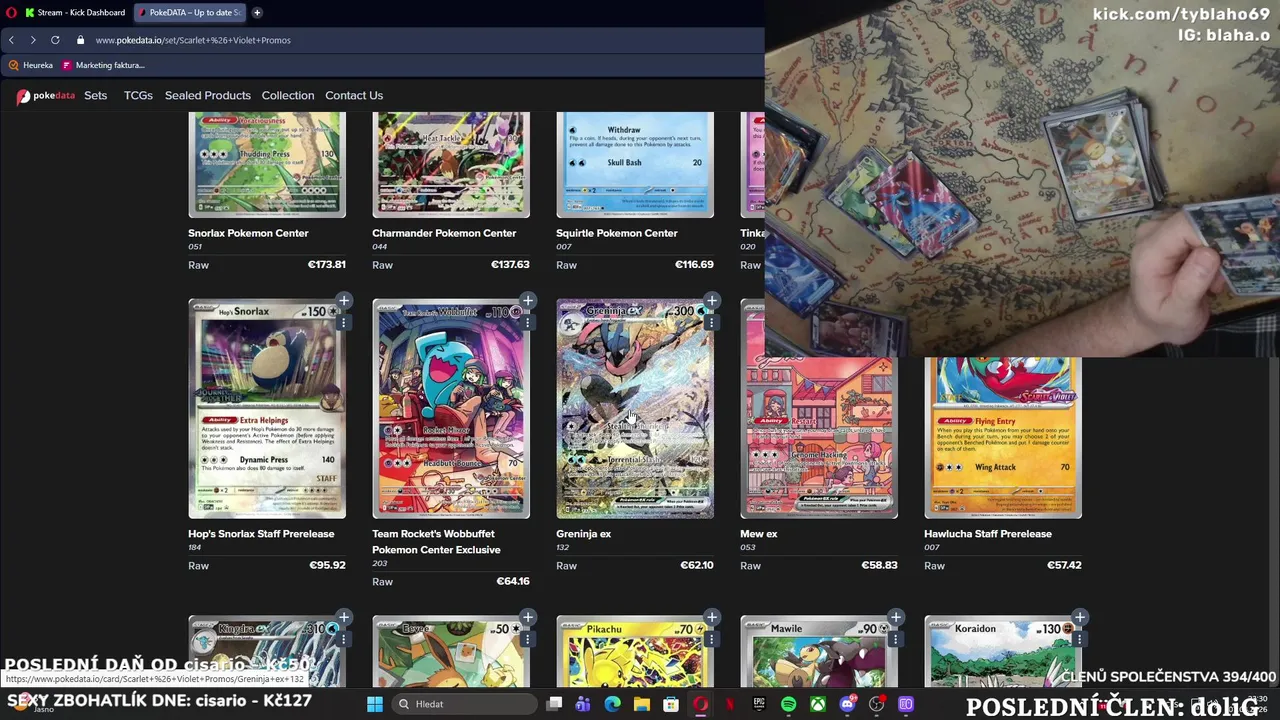
Task: Open Microsoft Edge from taskbar
Action: 613,704
